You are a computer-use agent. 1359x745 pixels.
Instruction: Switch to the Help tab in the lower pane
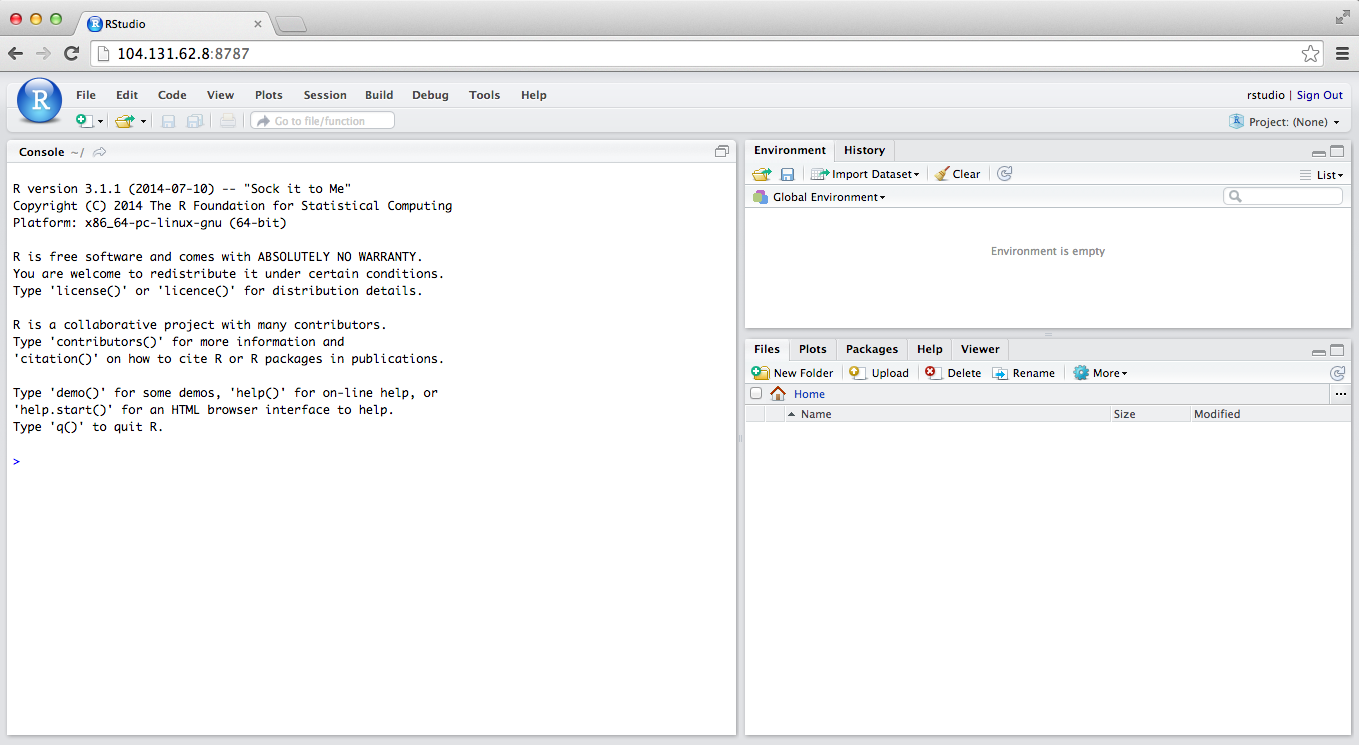coord(930,349)
